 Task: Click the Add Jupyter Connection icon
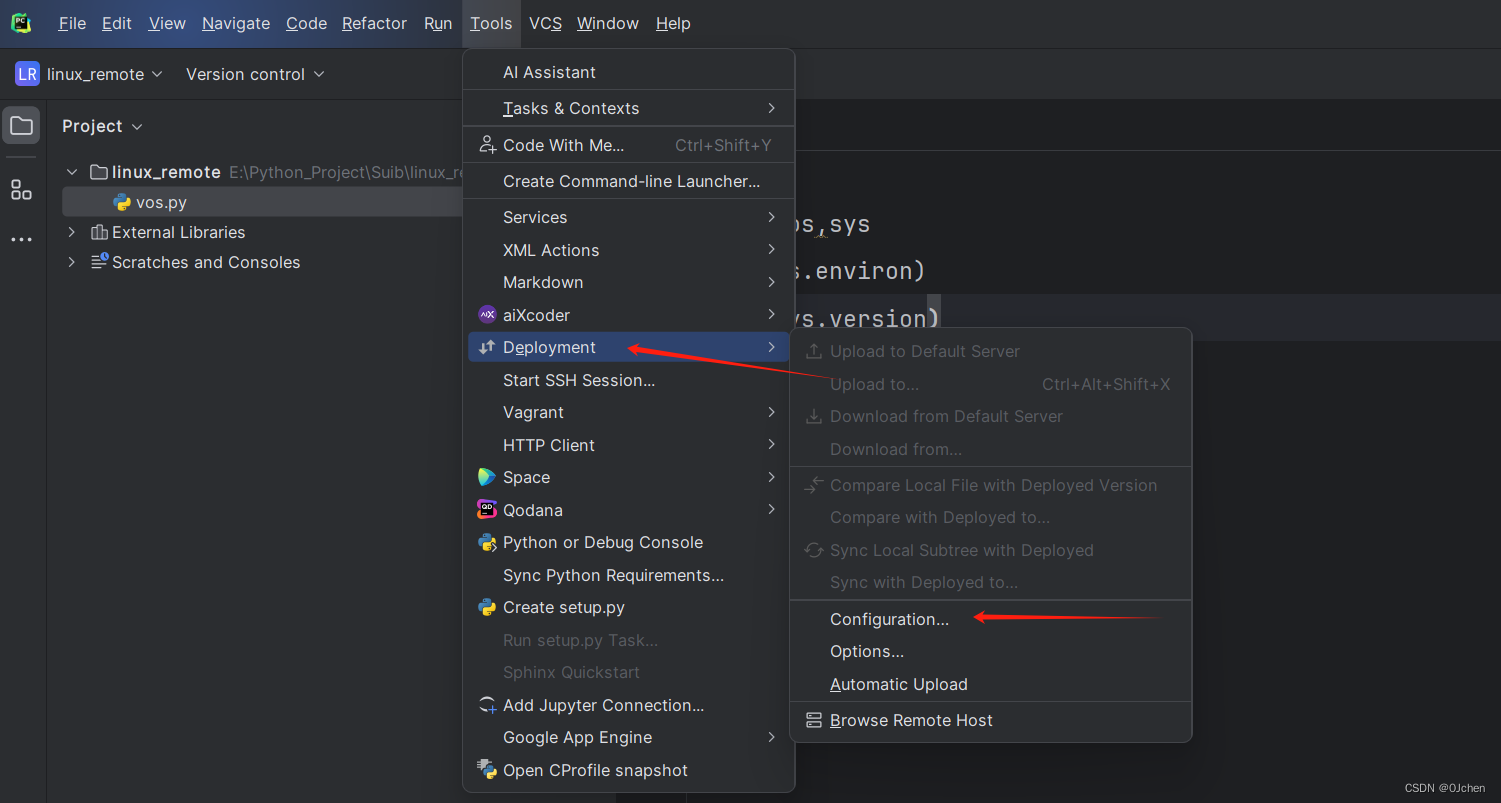[487, 705]
